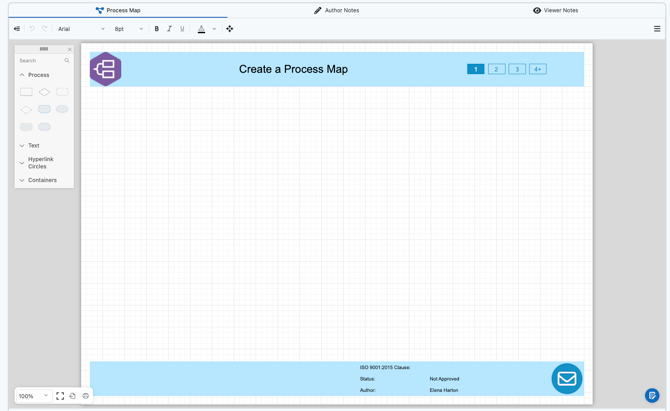The width and height of the screenshot is (670, 411).
Task: Toggle underline text formatting
Action: 182,29
